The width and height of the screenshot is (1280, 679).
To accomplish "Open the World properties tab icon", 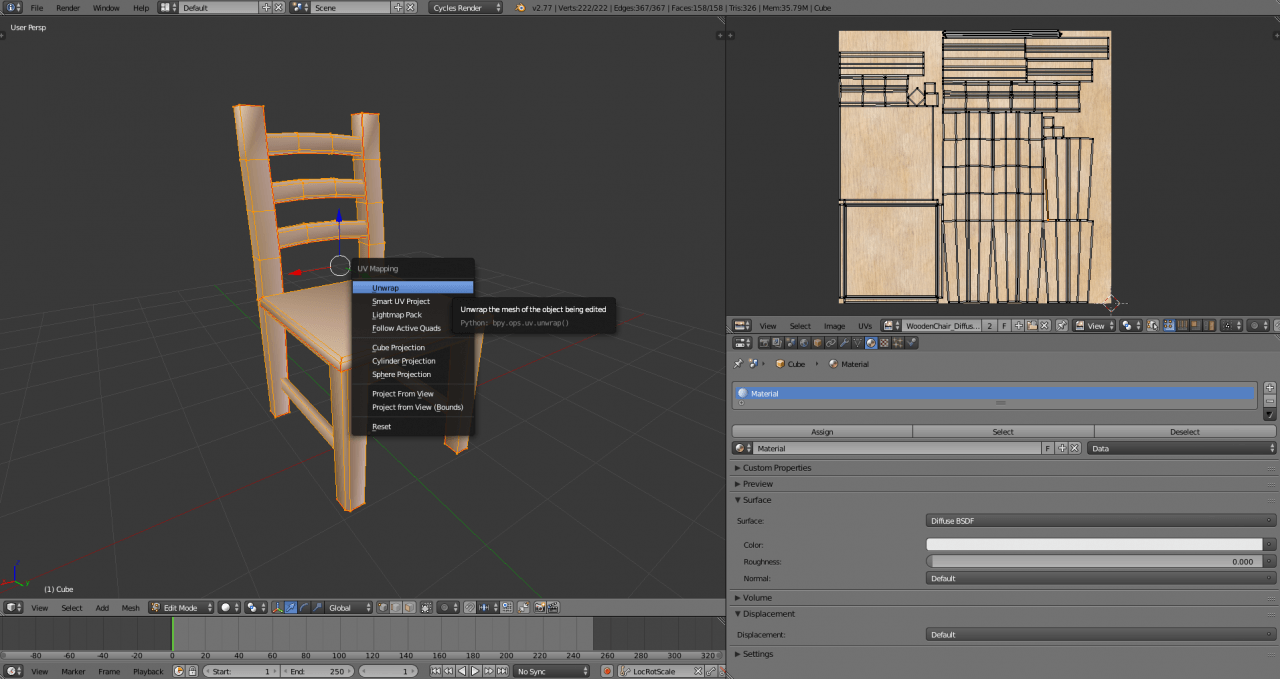I will [x=802, y=343].
